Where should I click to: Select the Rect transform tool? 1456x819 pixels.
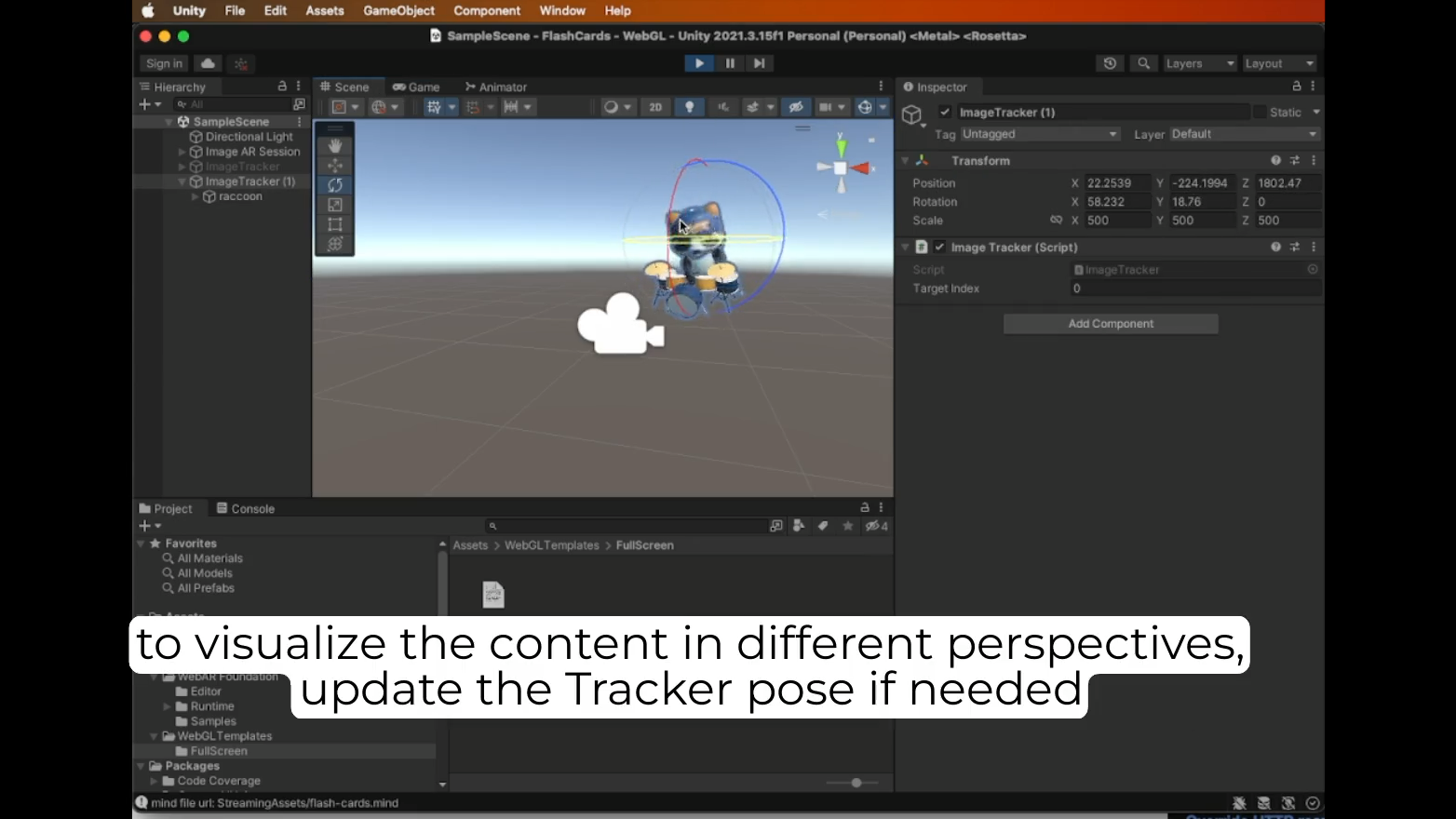(x=335, y=224)
